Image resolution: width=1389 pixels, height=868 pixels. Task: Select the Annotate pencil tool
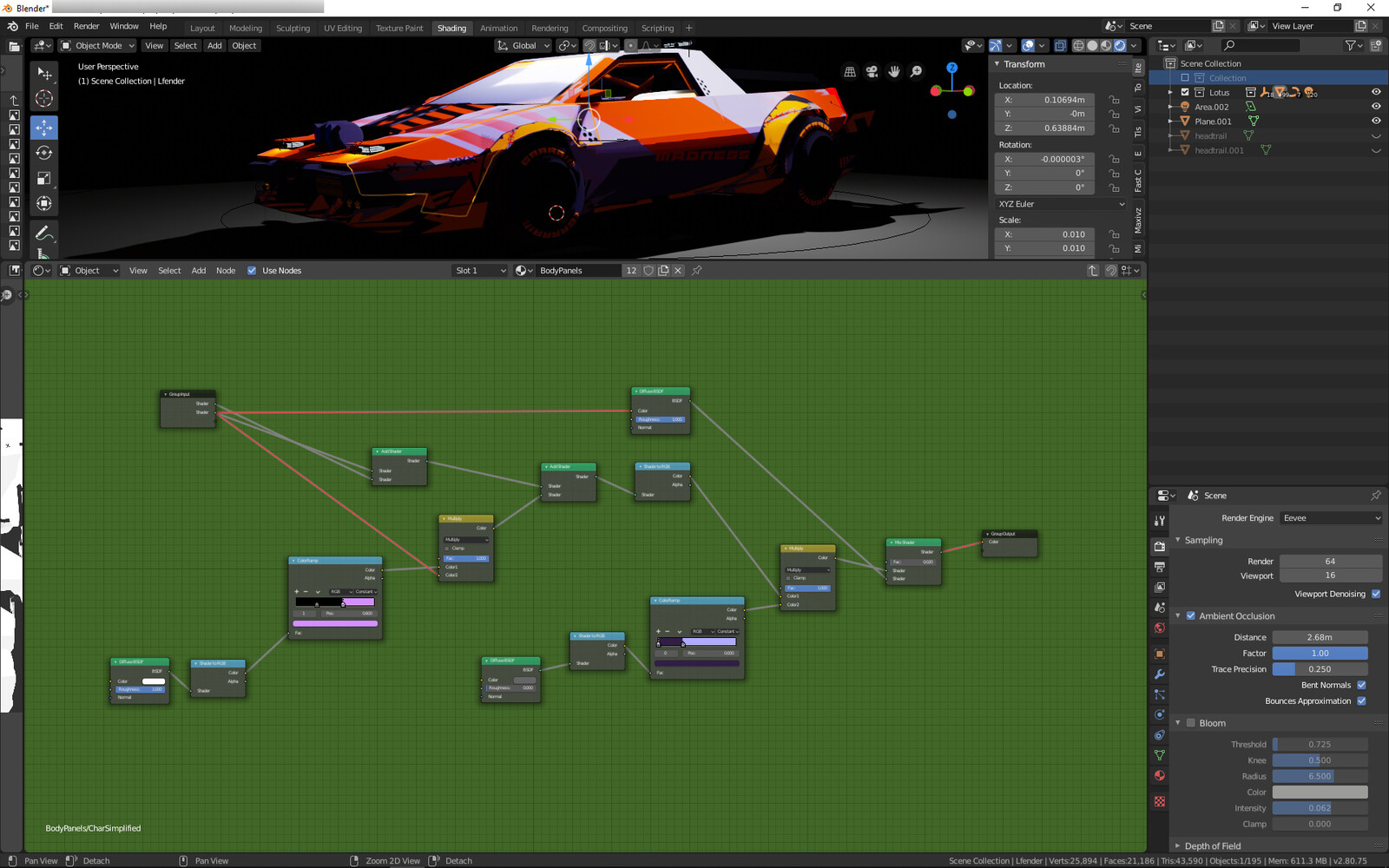44,233
